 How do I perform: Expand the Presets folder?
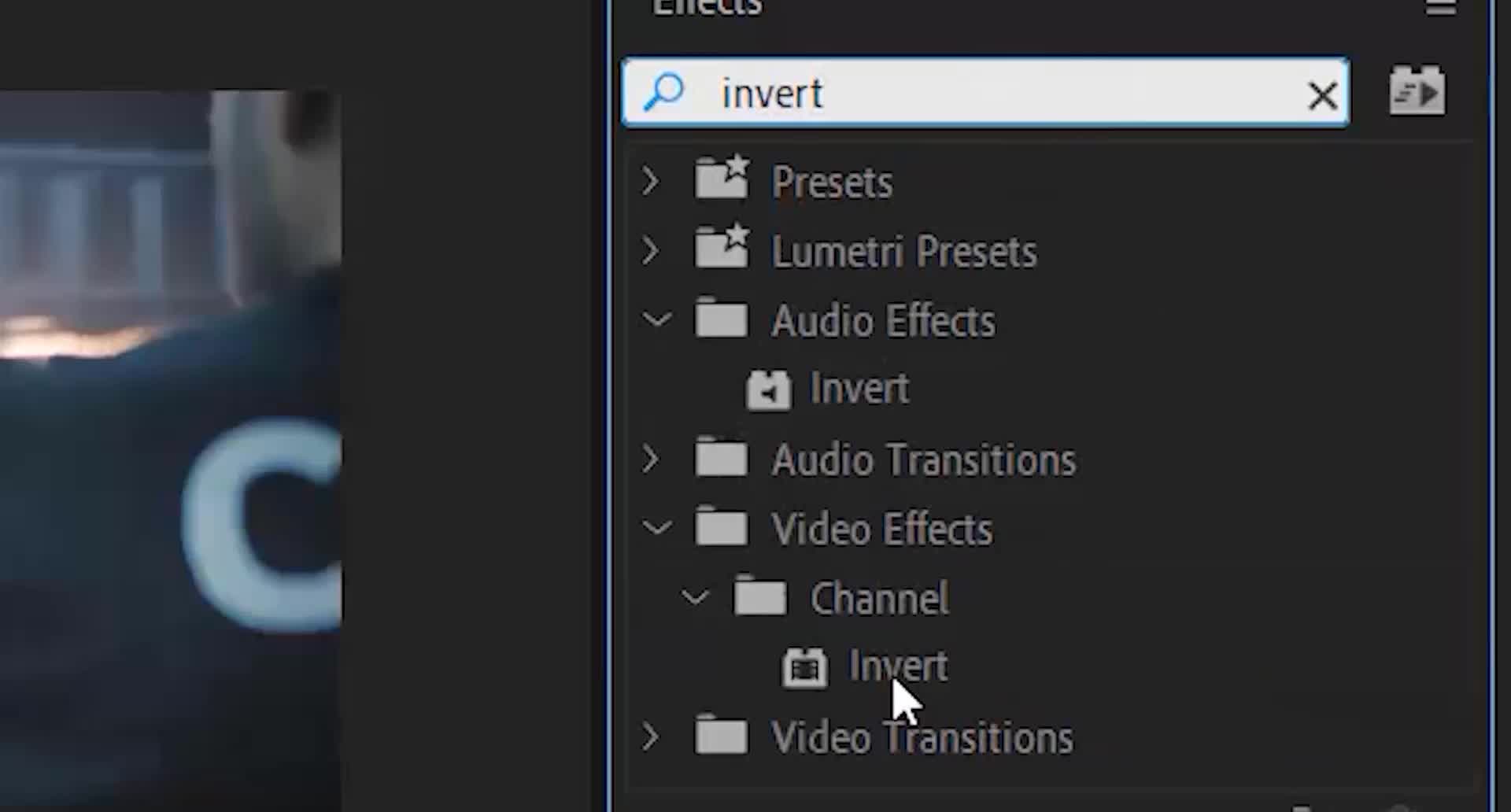pos(651,182)
